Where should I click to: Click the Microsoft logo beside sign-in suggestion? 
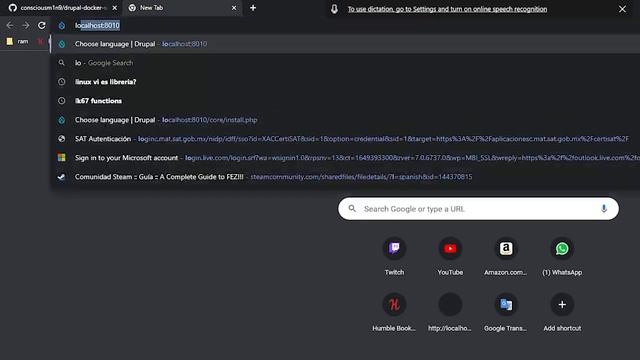[62, 158]
